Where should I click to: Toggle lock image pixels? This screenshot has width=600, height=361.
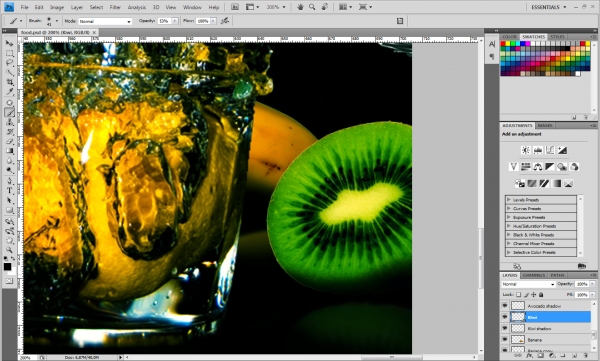coord(526,294)
